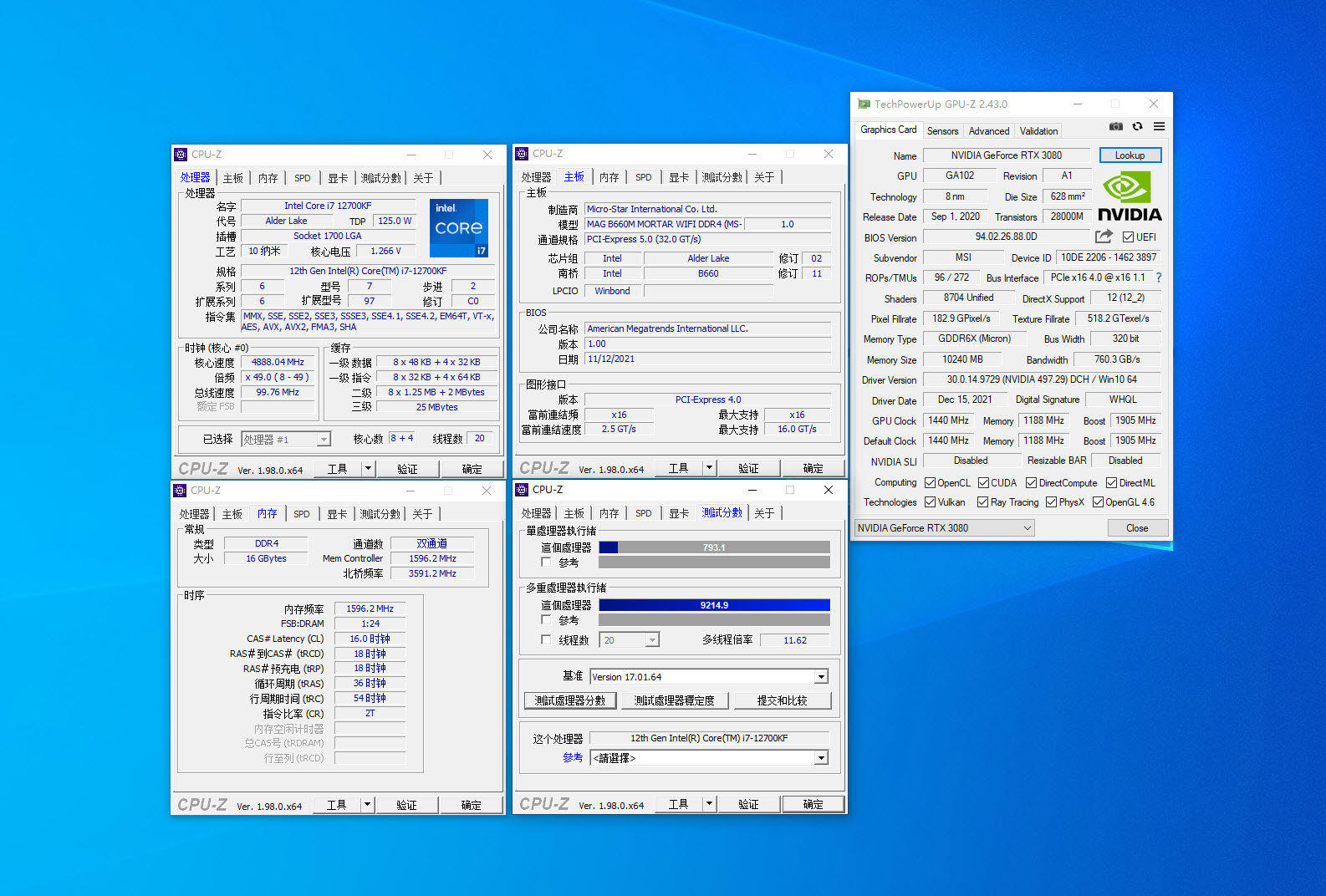Open 工具 dropdown arrow in mainboard window
The width and height of the screenshot is (1326, 896).
pyautogui.click(x=709, y=468)
